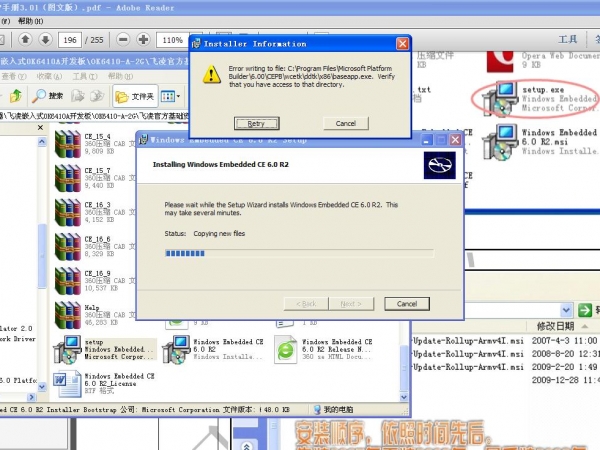This screenshot has width=600, height=450.
Task: Click Retry in Installer Information dialog
Action: click(x=255, y=123)
